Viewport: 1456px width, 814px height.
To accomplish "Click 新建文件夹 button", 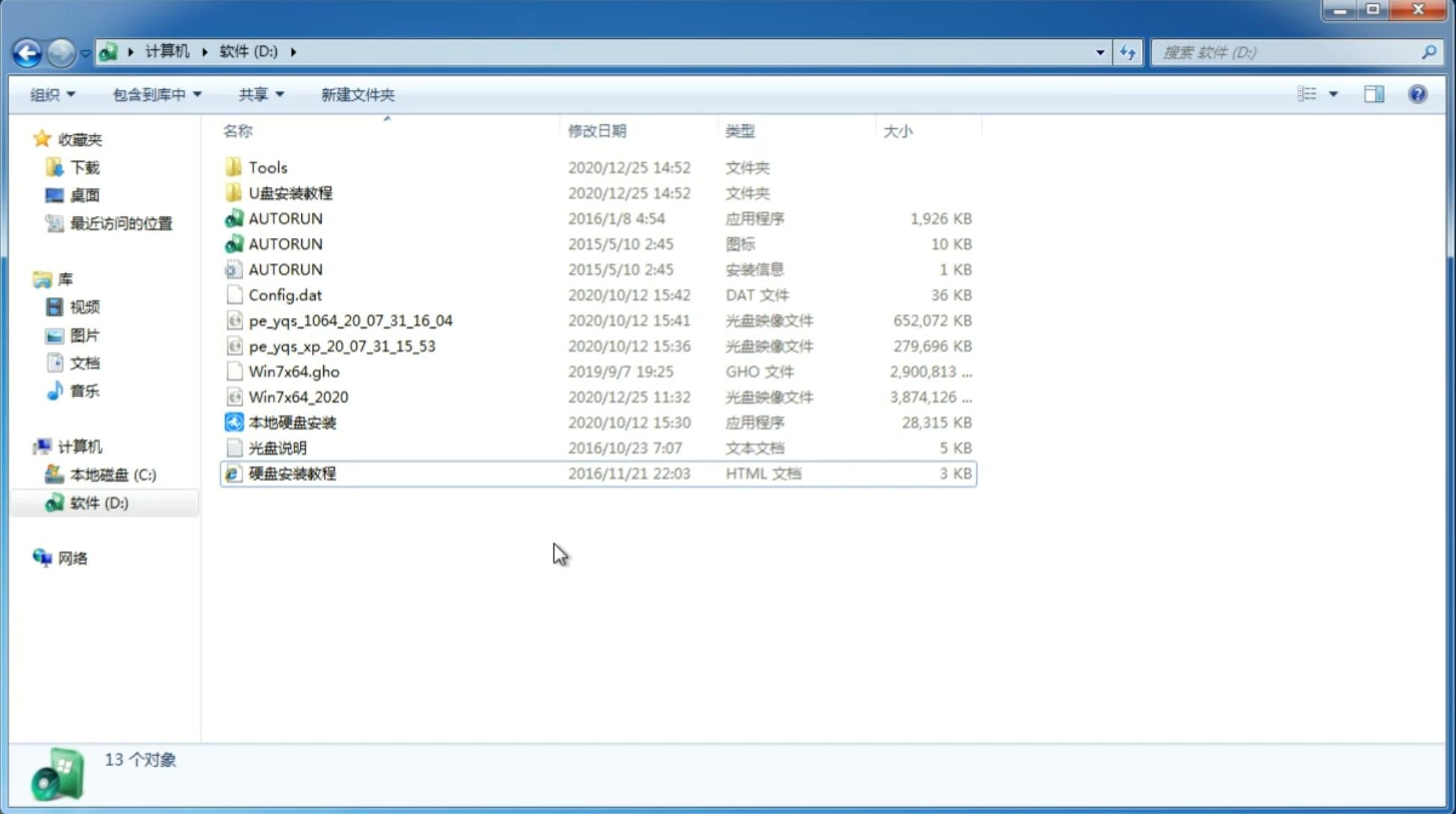I will pos(358,94).
